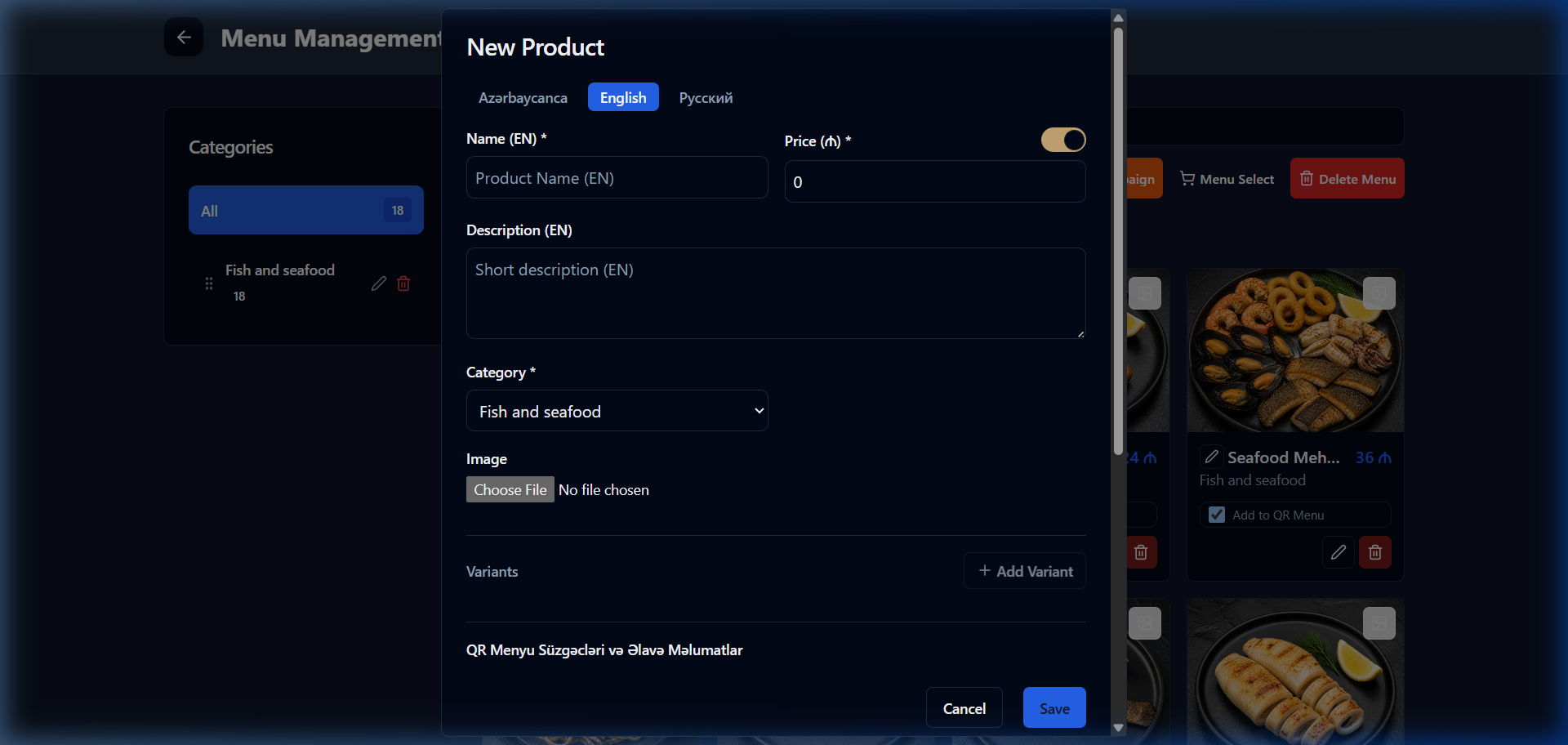This screenshot has width=1568, height=745.
Task: Click the Short description (EN) textarea
Action: [776, 293]
